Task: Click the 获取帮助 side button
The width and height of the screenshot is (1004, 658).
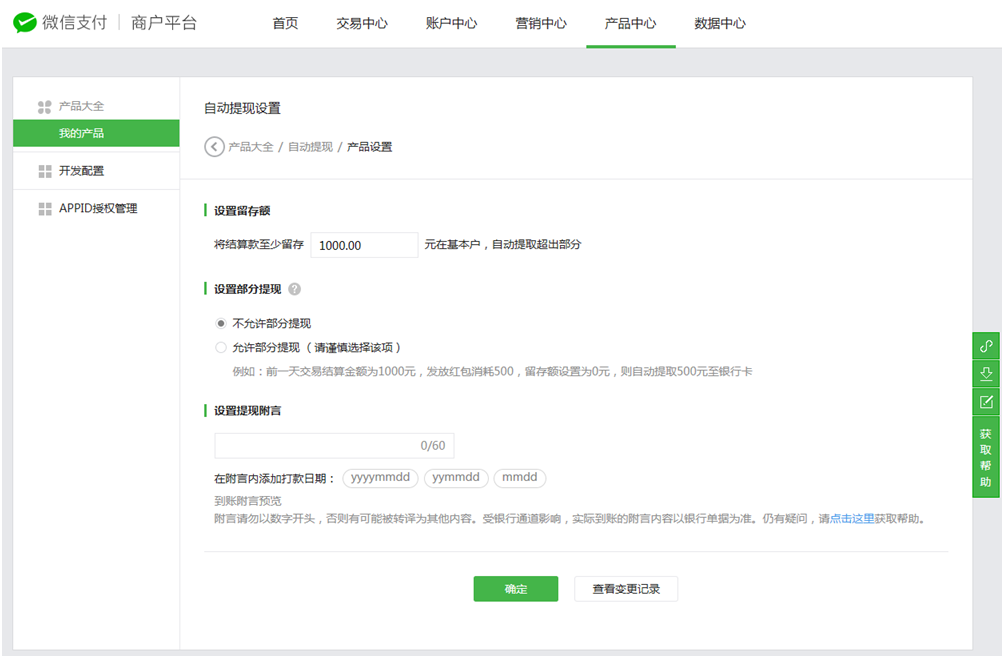Action: (x=986, y=458)
